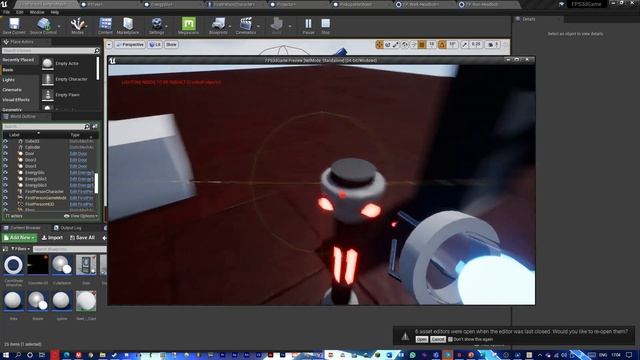The height and width of the screenshot is (360, 640).
Task: Open the viewport options dropdown arrow
Action: point(109,44)
